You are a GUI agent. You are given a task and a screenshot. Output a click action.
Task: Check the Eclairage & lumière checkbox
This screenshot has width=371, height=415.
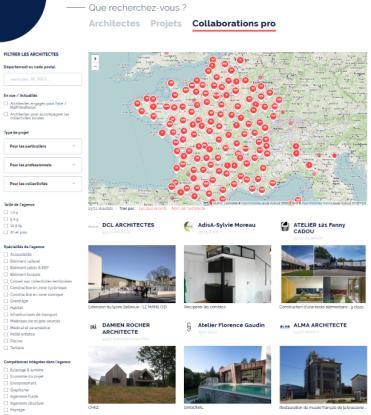pos(6,370)
